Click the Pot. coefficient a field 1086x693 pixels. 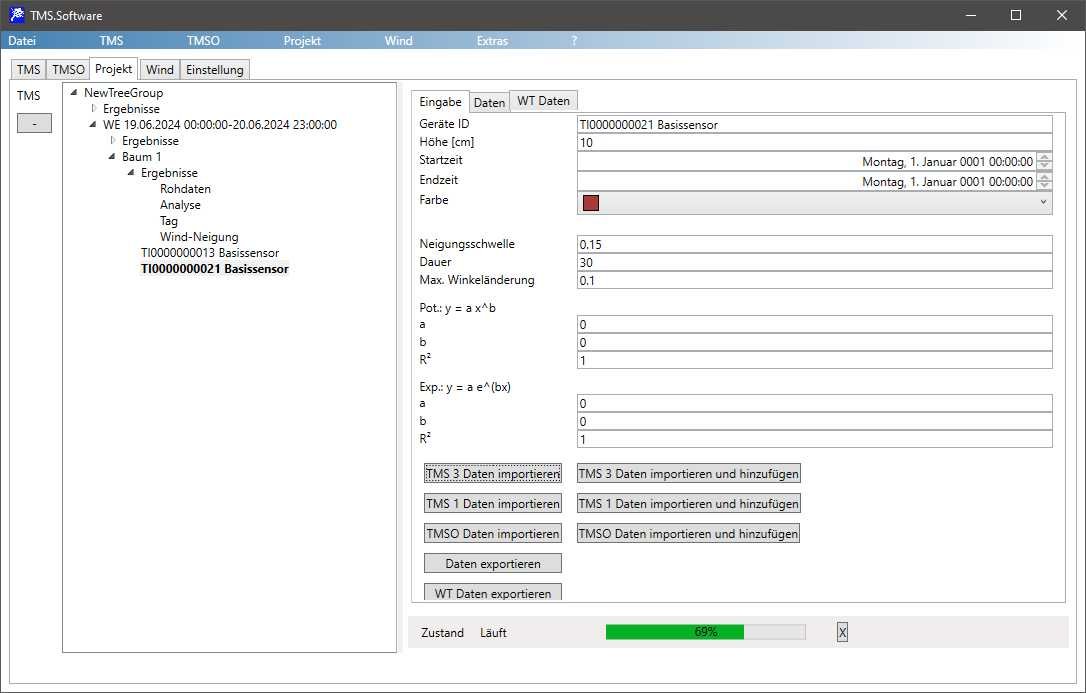(814, 325)
